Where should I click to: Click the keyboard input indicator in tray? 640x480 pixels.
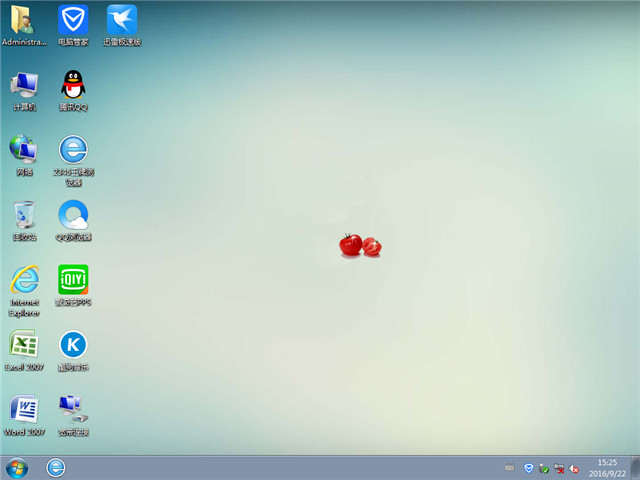509,468
